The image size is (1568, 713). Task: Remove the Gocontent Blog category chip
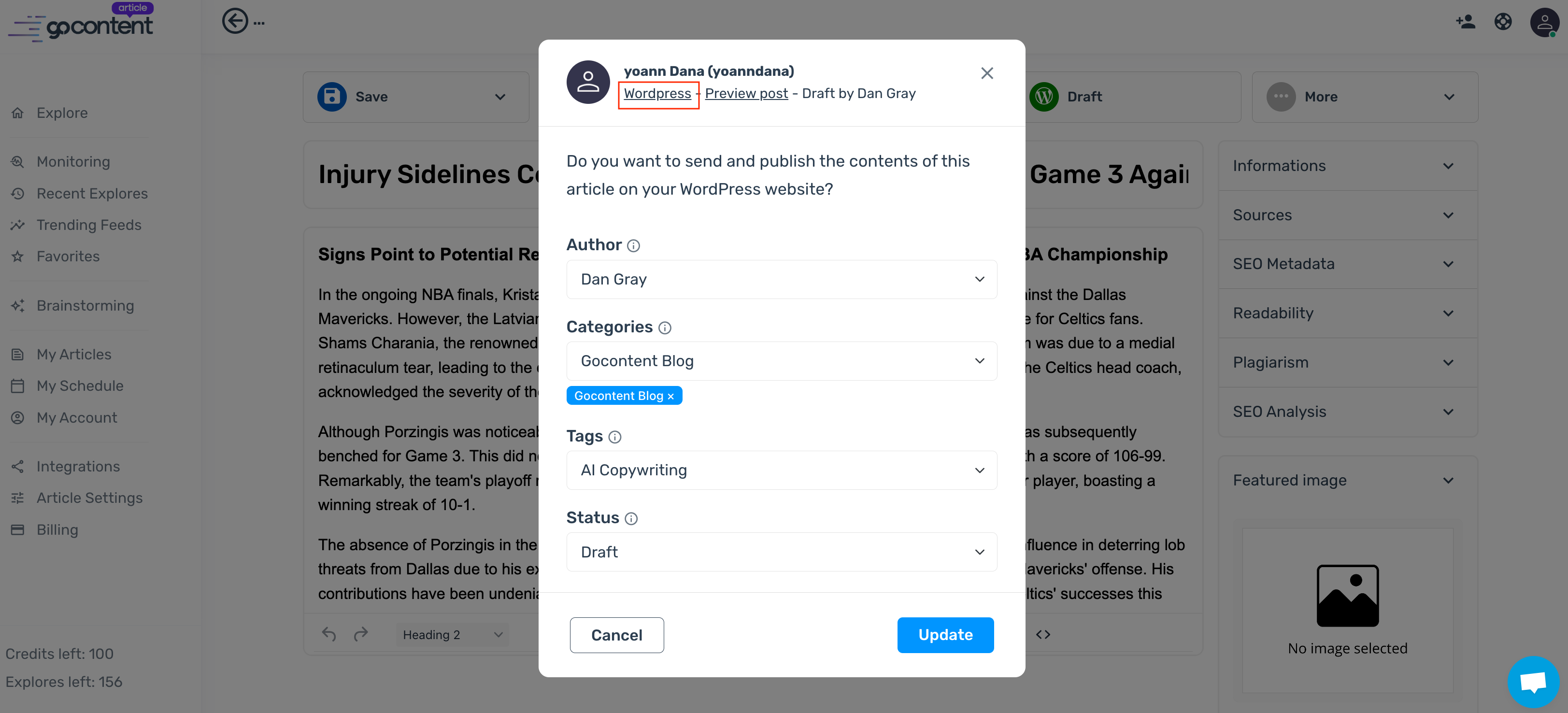(x=671, y=397)
